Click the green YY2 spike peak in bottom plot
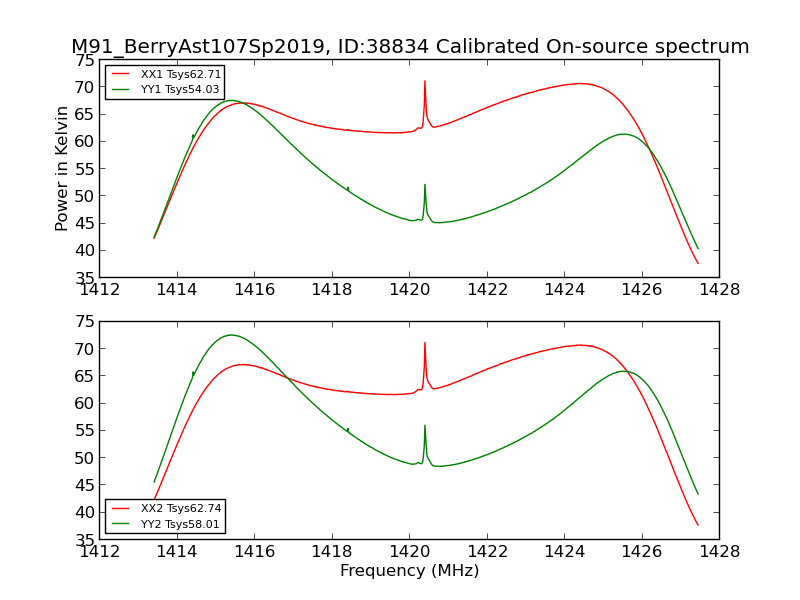This screenshot has height=600, width=800. (424, 426)
